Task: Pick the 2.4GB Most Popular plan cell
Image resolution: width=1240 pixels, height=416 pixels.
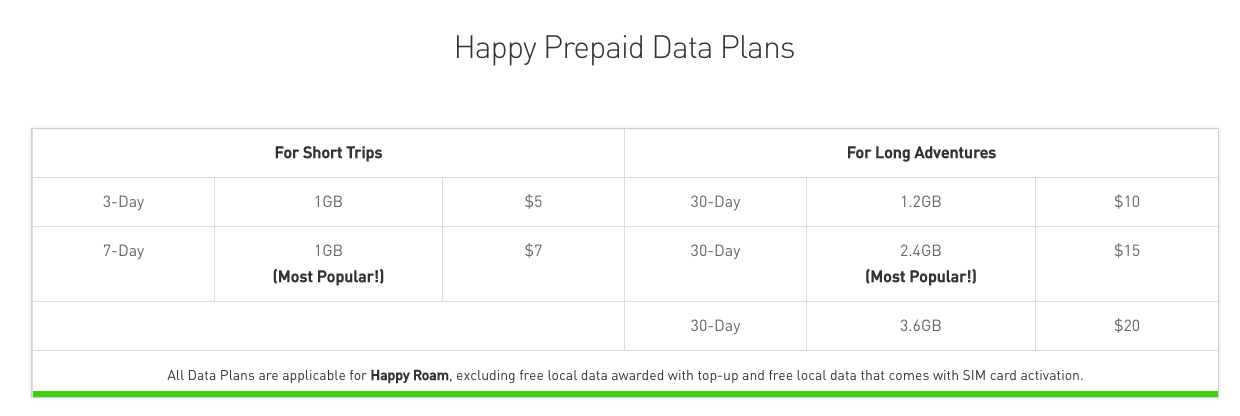Action: point(921,263)
